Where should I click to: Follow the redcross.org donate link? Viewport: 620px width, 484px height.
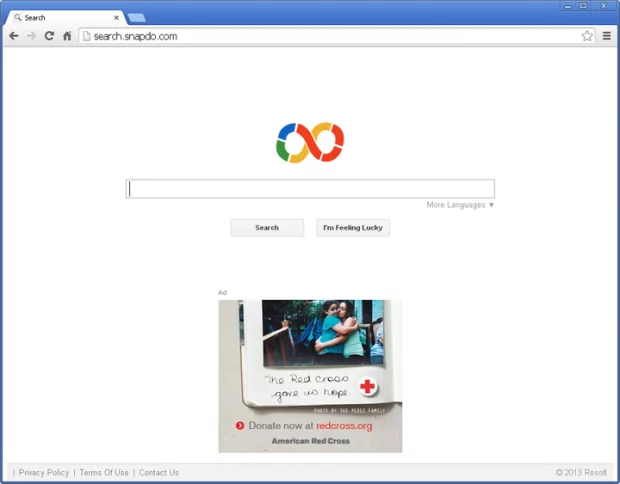(344, 426)
